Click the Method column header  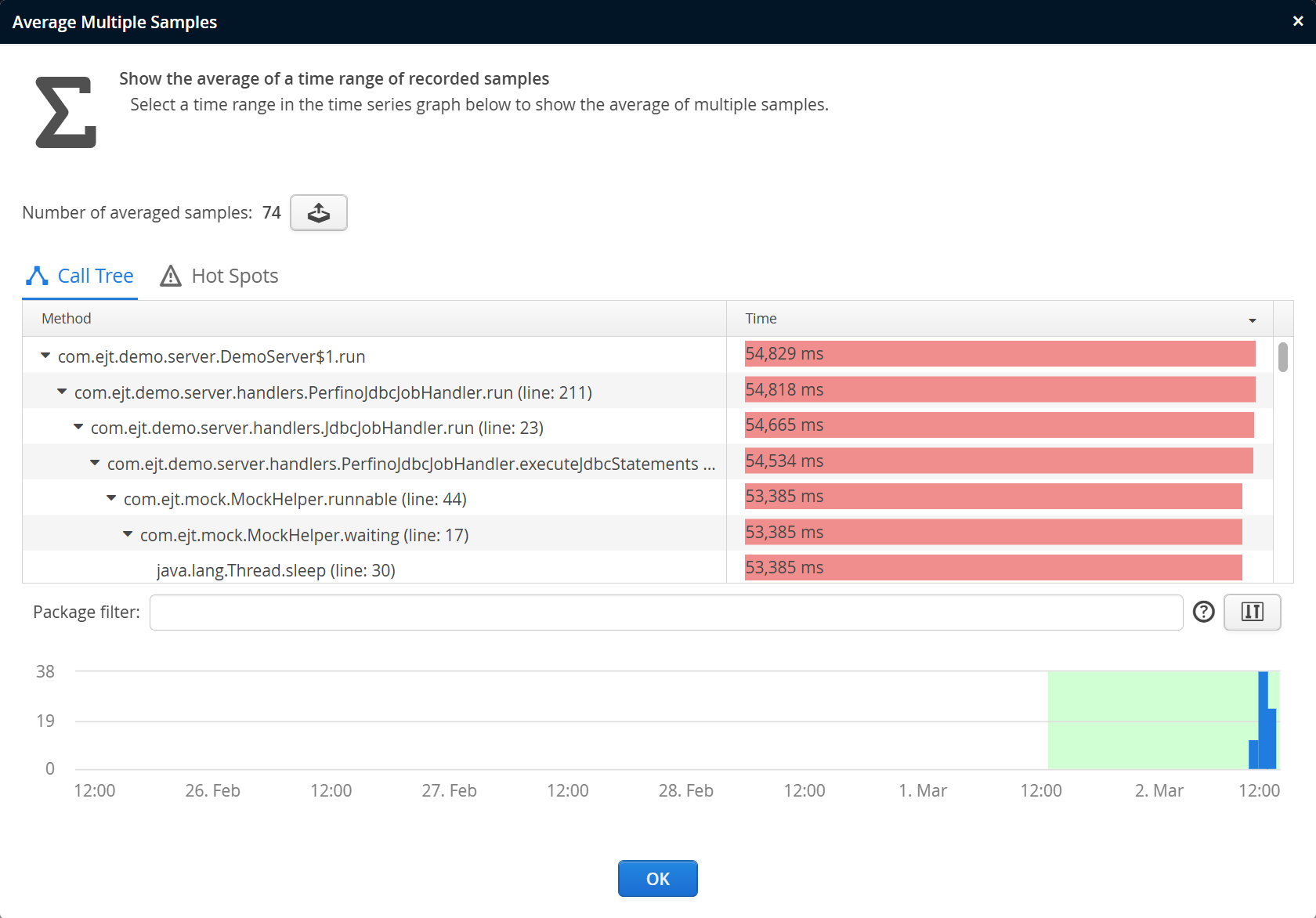[67, 319]
